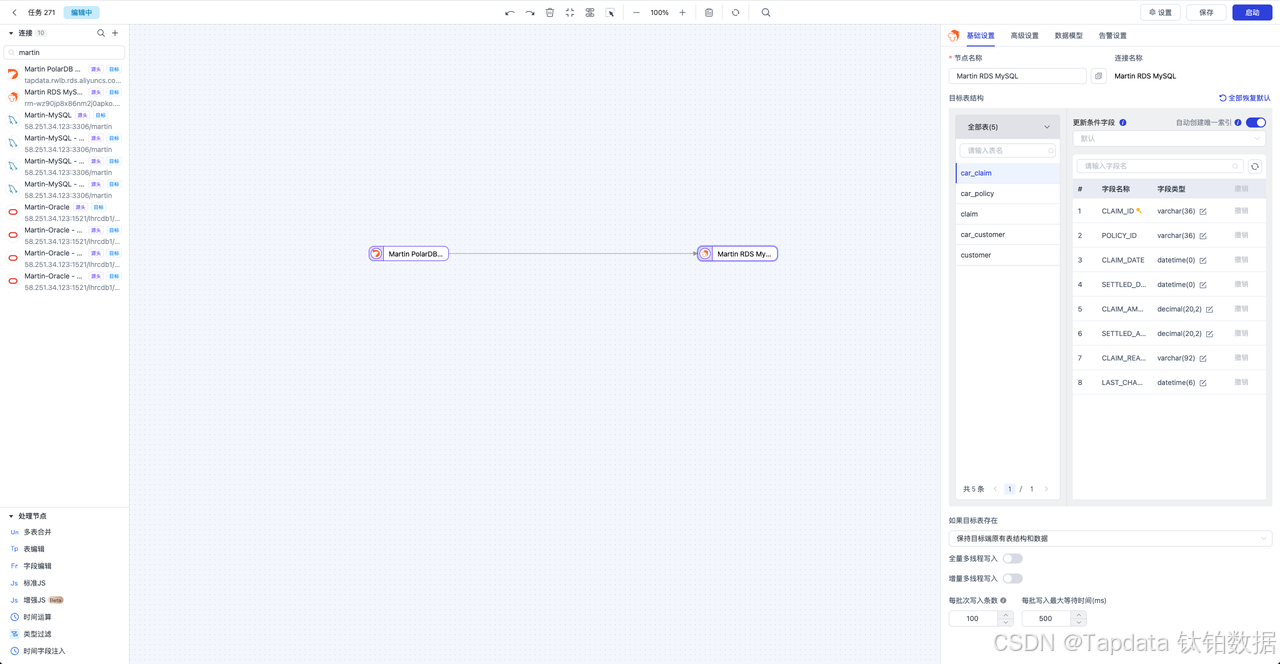Focus the 请输入字段名 search field
This screenshot has width=1280, height=664.
[x=1160, y=166]
